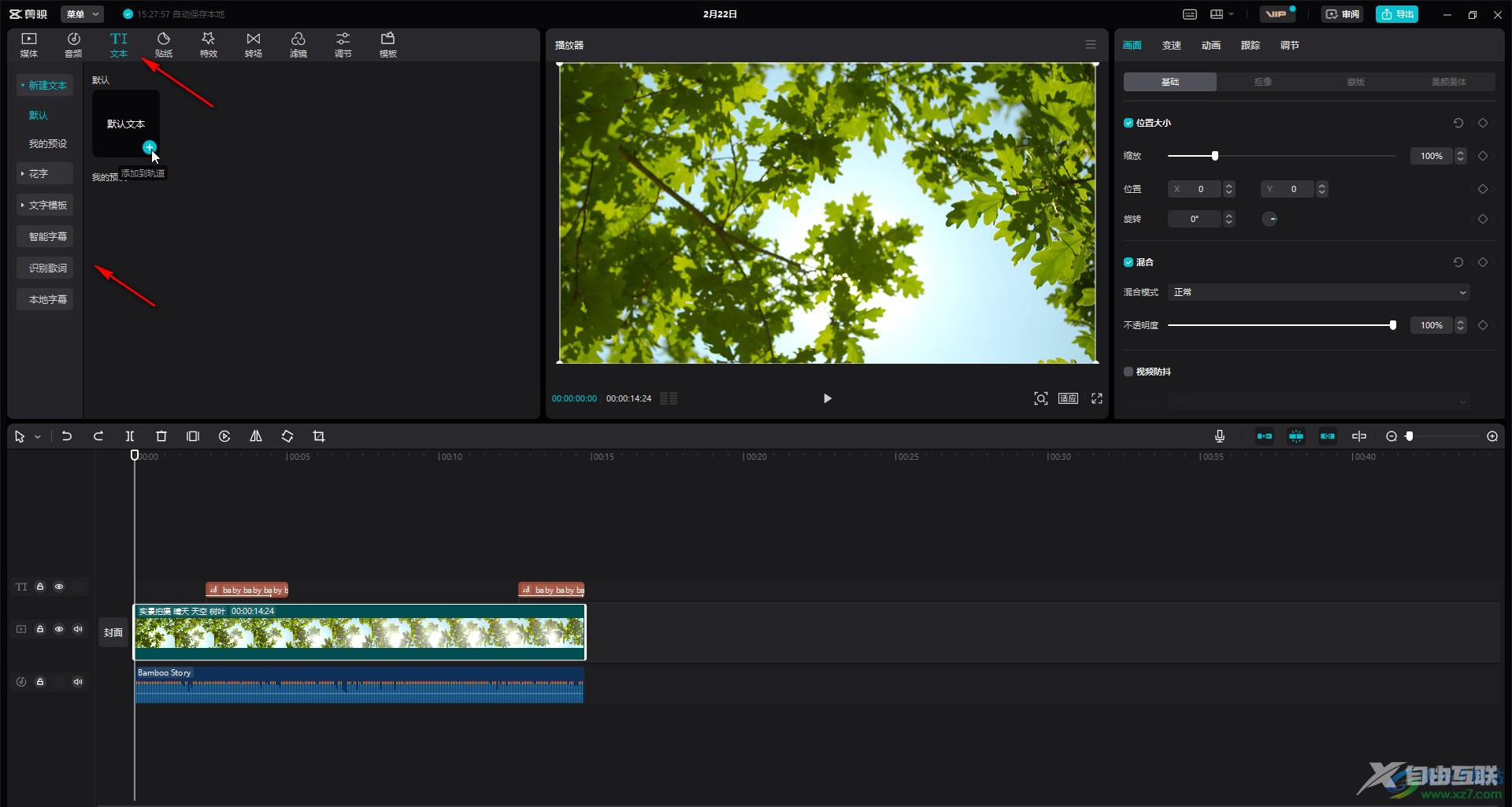Add keyframe diamond for 缩放 row

tap(1483, 156)
